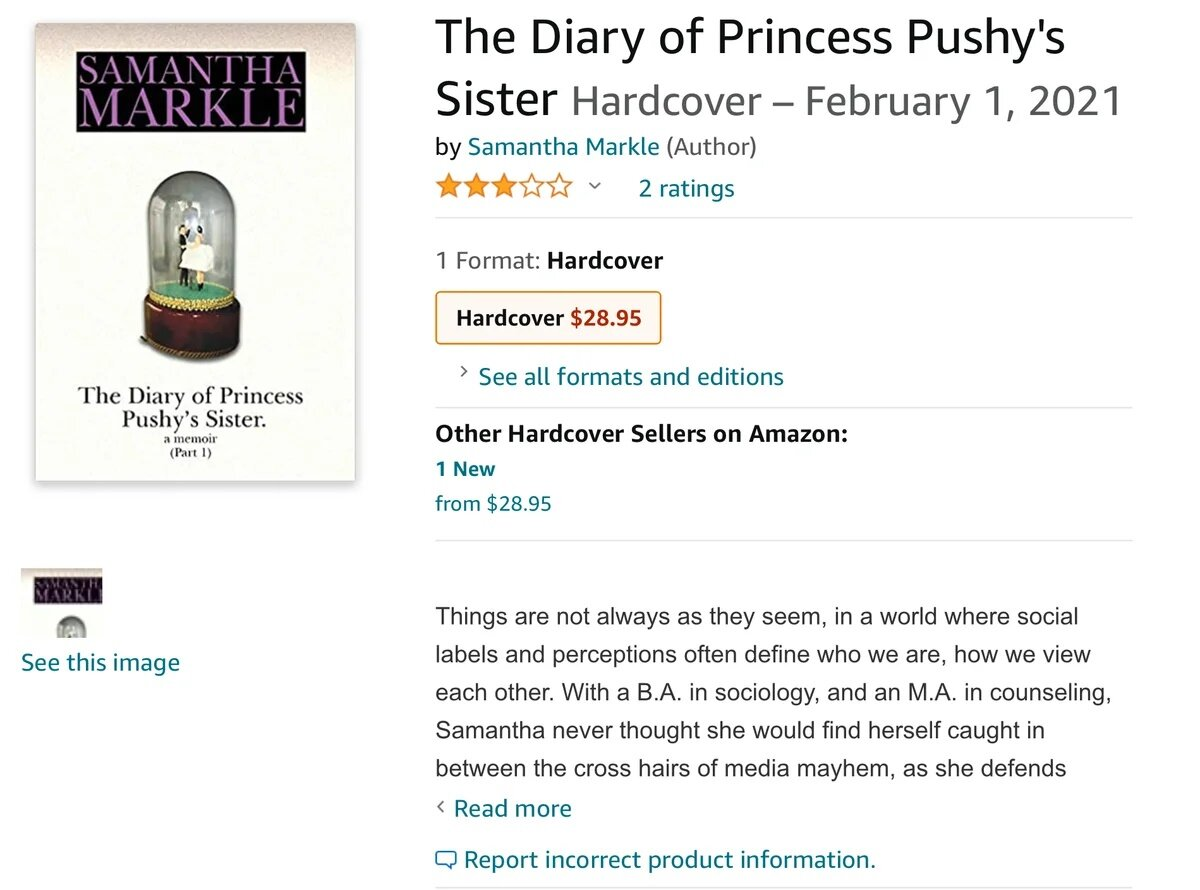Click the Read more link

tap(513, 808)
